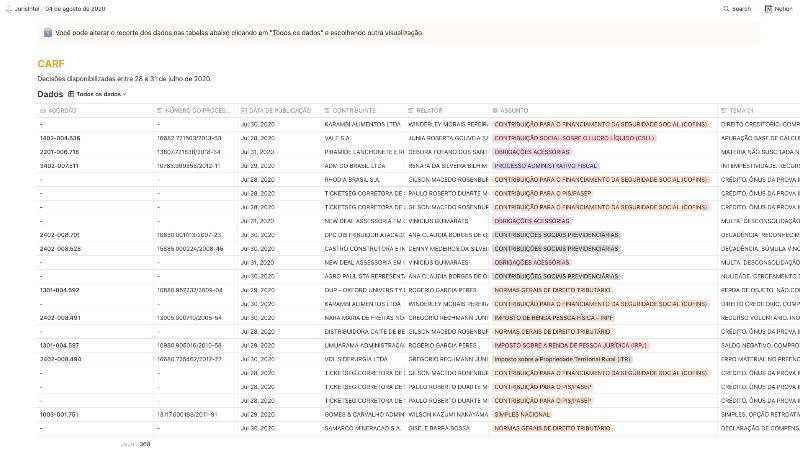Click the TEMA 01 column text icon
Image resolution: width=800 pixels, height=451 pixels.
[723, 110]
